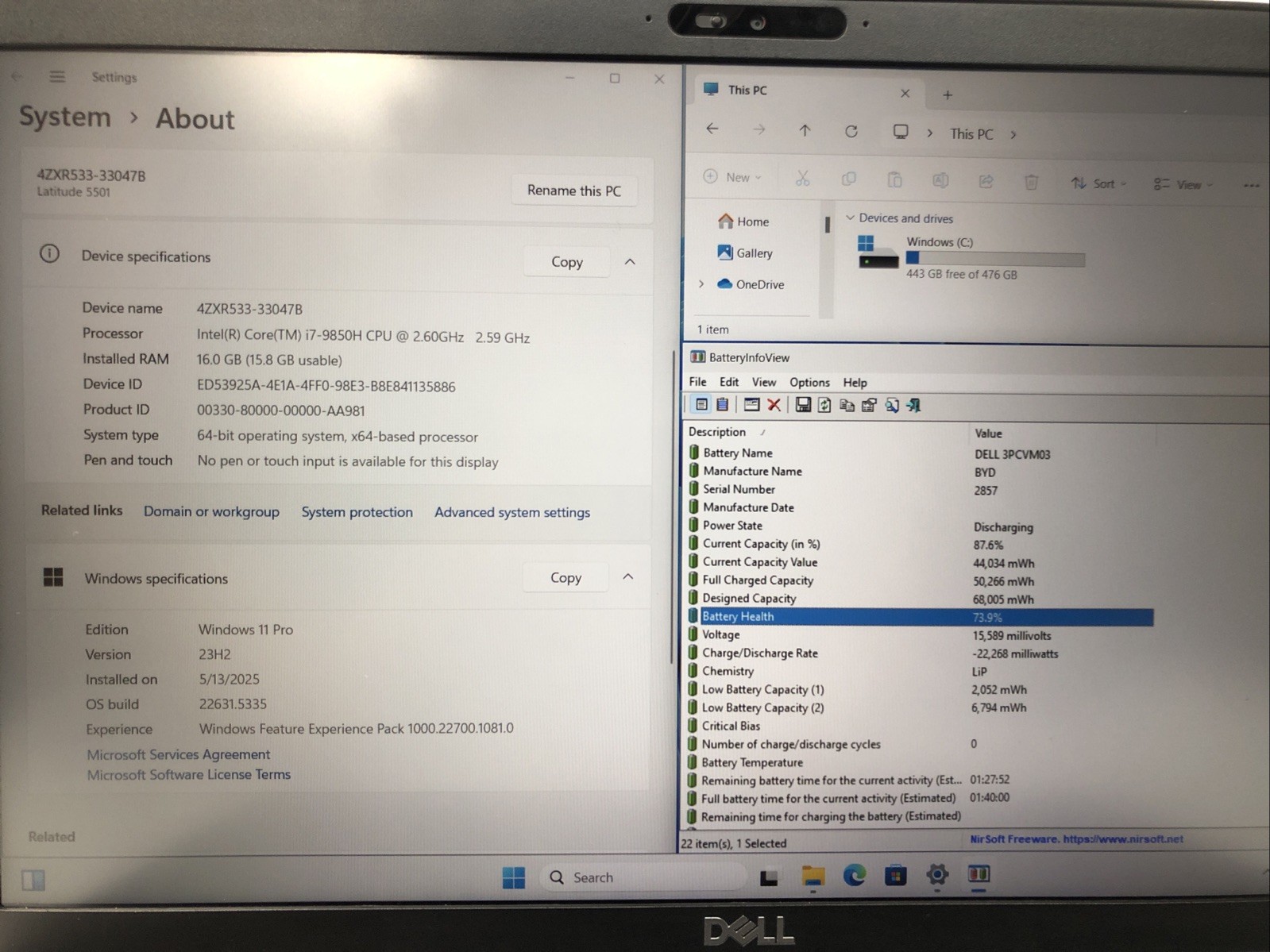Open the NirSoft website link in the status bar

1076,839
